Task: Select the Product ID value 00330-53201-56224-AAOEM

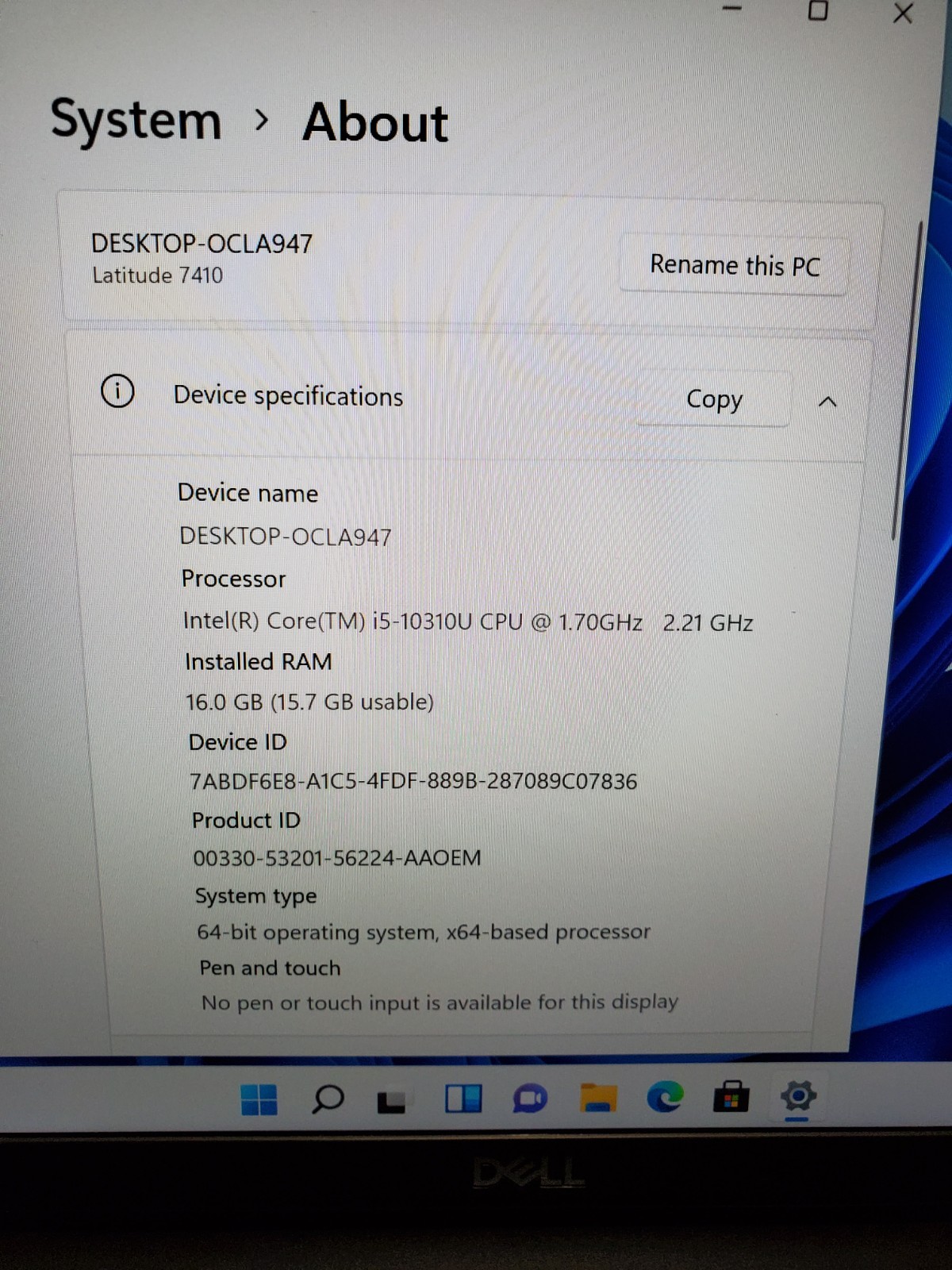Action: tap(337, 858)
